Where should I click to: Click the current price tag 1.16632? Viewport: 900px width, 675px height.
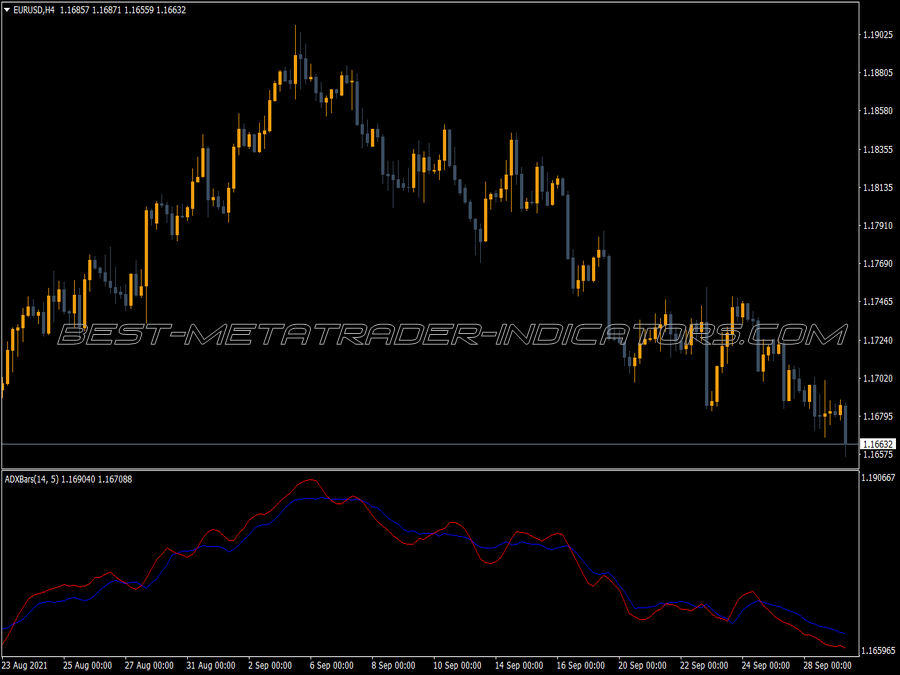pyautogui.click(x=878, y=444)
